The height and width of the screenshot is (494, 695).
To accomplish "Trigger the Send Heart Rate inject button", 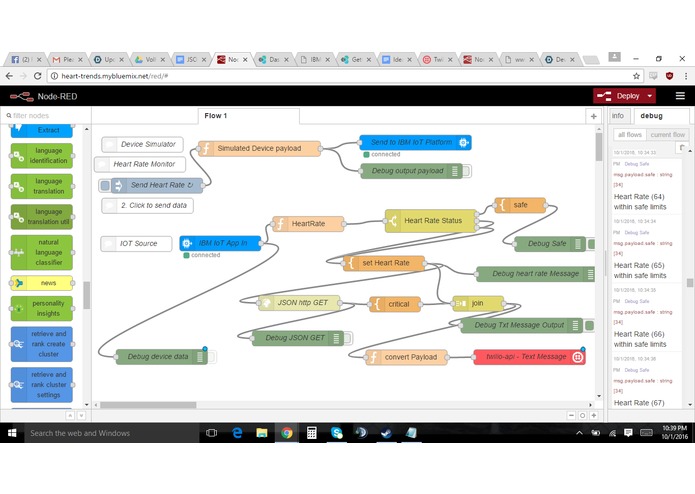I will (x=105, y=186).
